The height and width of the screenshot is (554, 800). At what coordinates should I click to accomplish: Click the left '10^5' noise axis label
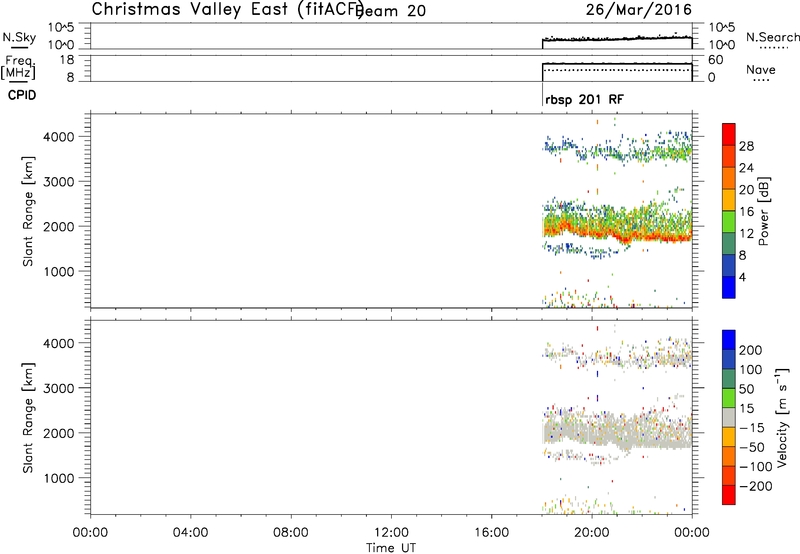pos(61,28)
